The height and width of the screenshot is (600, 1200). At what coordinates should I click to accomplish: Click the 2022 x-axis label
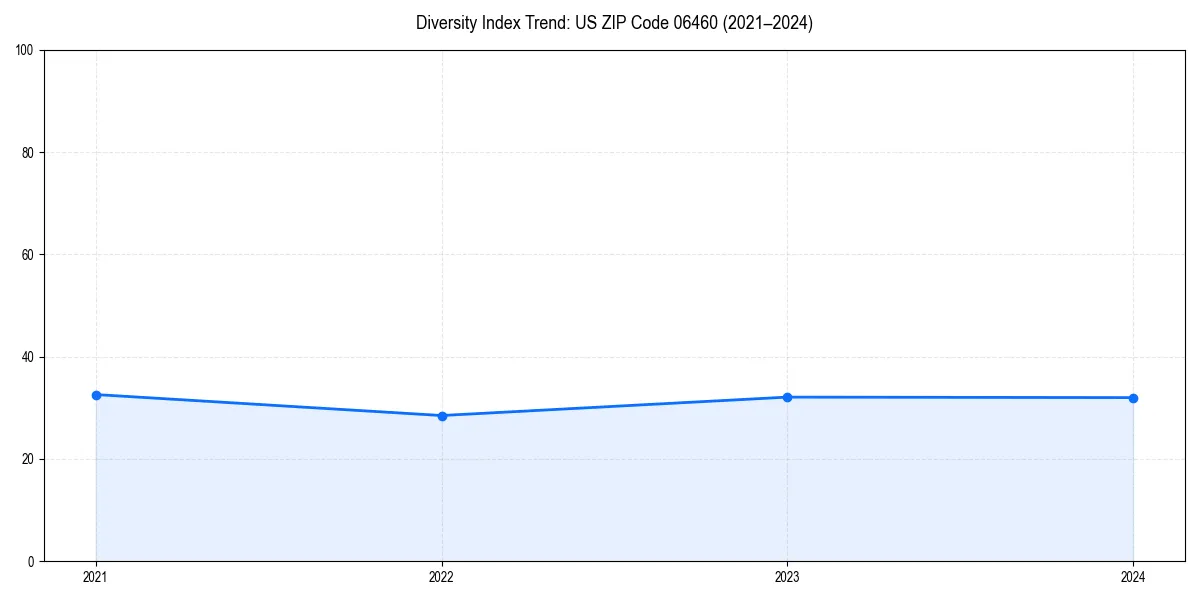(441, 577)
